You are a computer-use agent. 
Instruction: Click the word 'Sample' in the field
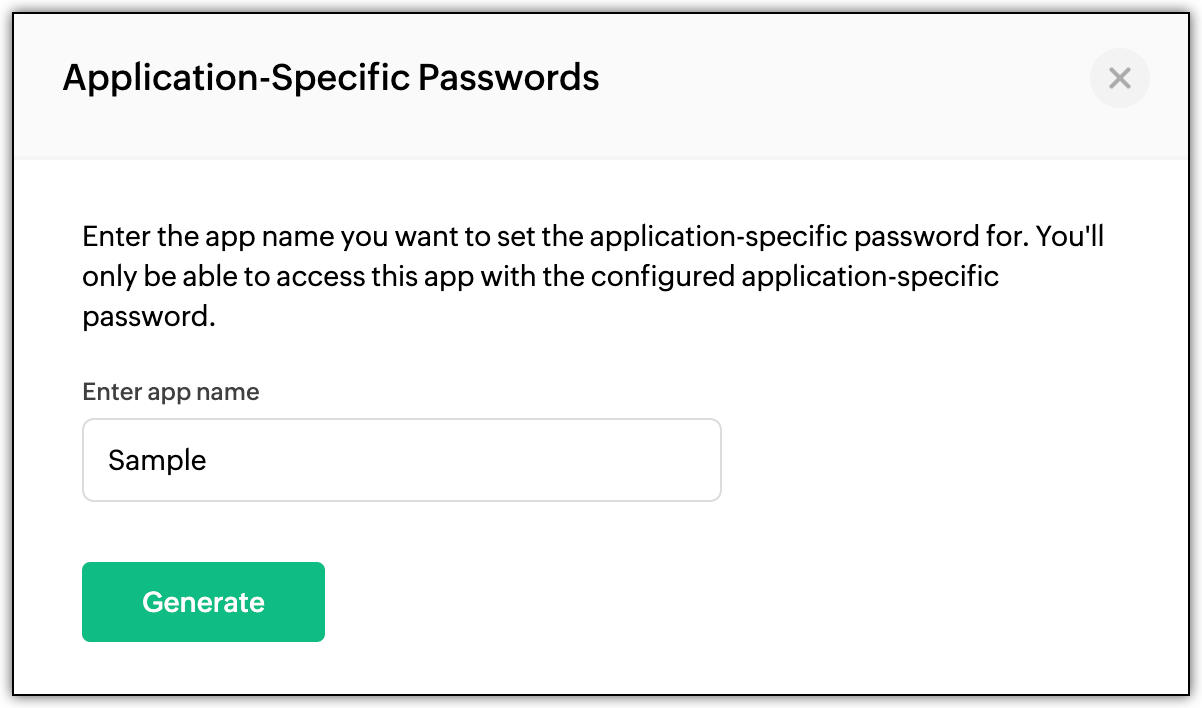[x=157, y=461]
